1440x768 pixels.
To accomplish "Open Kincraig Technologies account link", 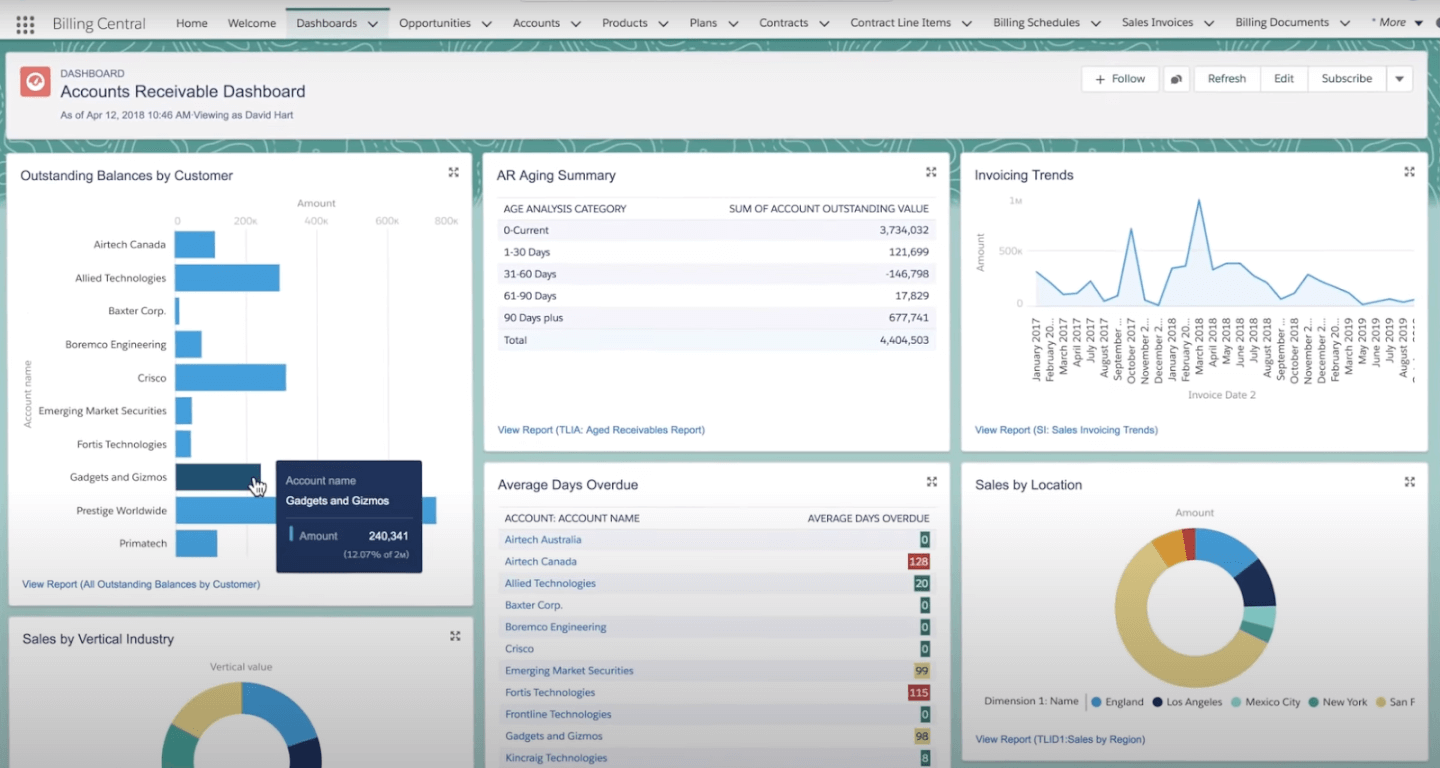I will [x=556, y=758].
